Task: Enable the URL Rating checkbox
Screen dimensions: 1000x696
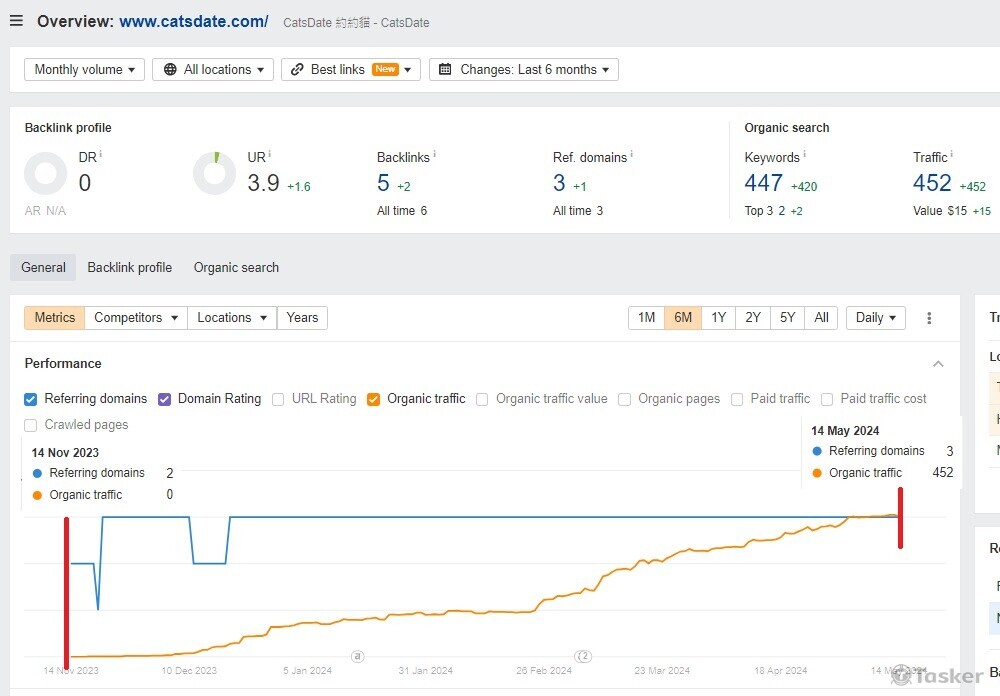Action: tap(278, 399)
